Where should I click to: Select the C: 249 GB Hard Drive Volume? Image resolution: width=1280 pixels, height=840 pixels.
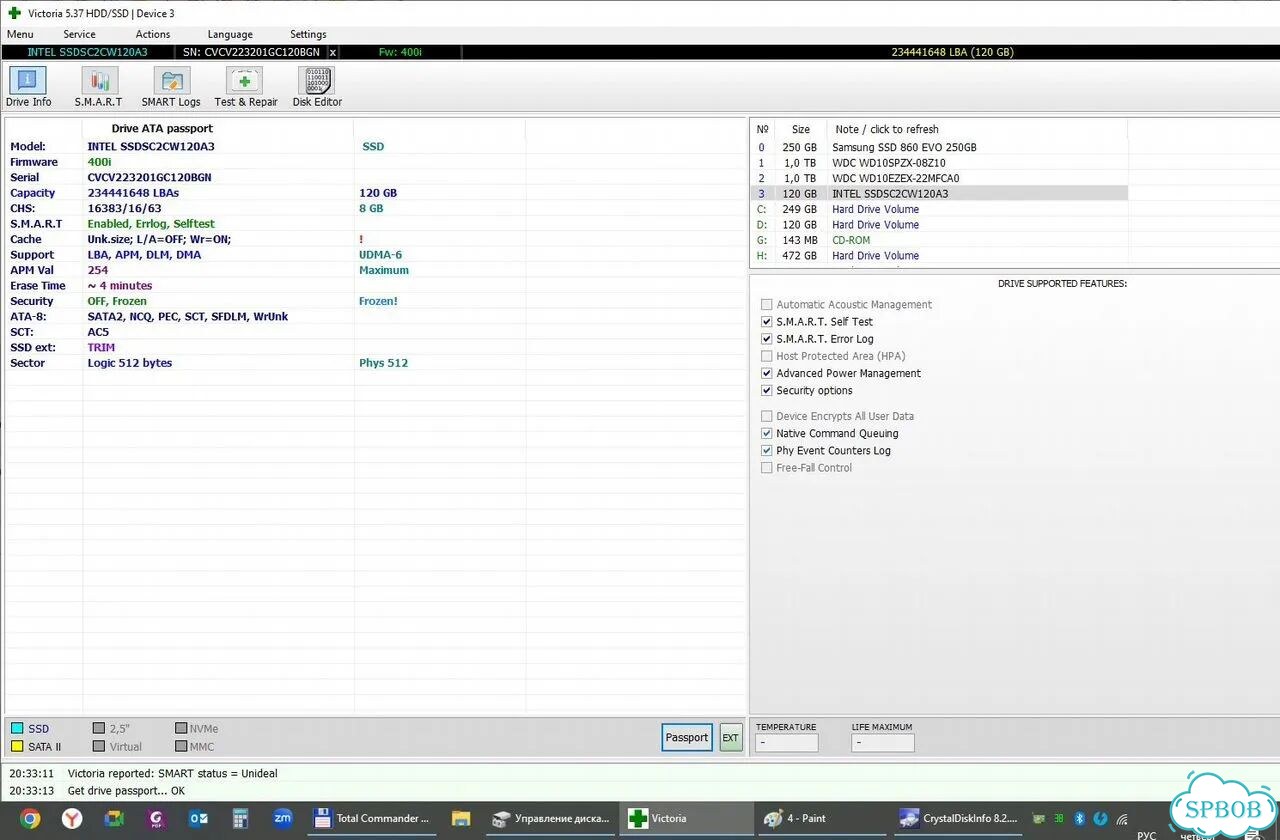tap(939, 209)
